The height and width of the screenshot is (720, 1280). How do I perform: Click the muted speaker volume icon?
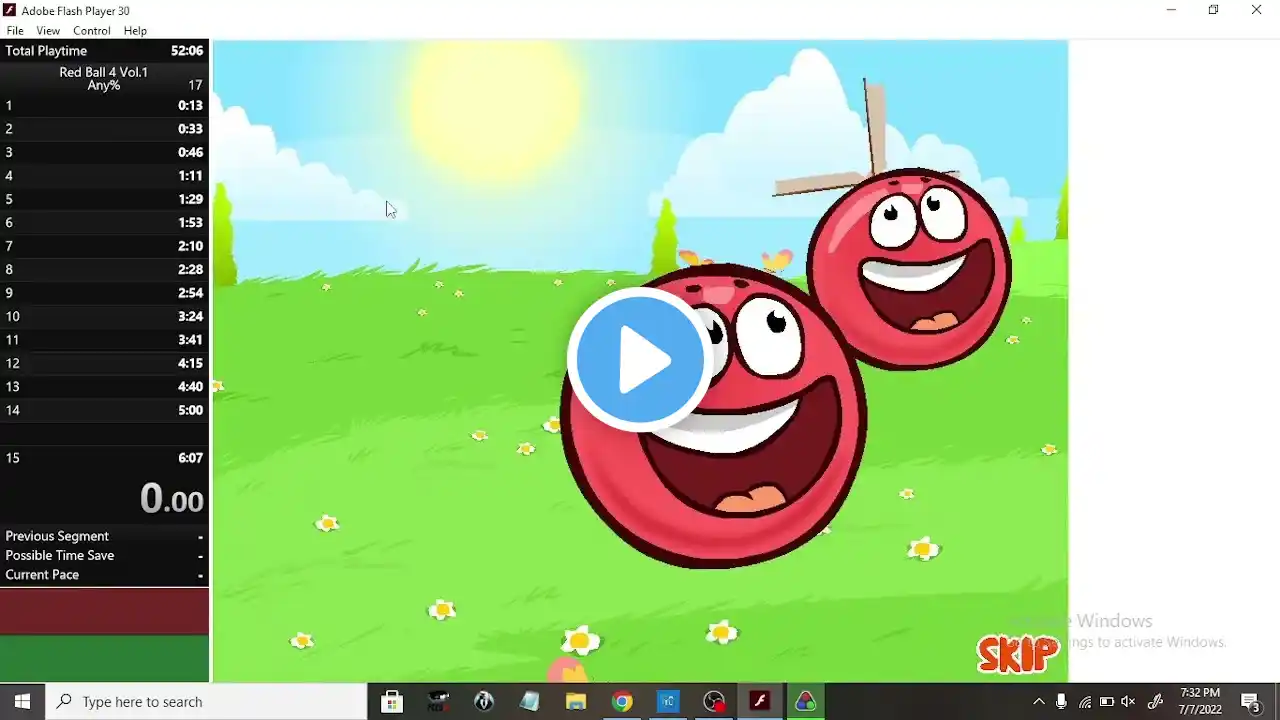tap(1128, 701)
